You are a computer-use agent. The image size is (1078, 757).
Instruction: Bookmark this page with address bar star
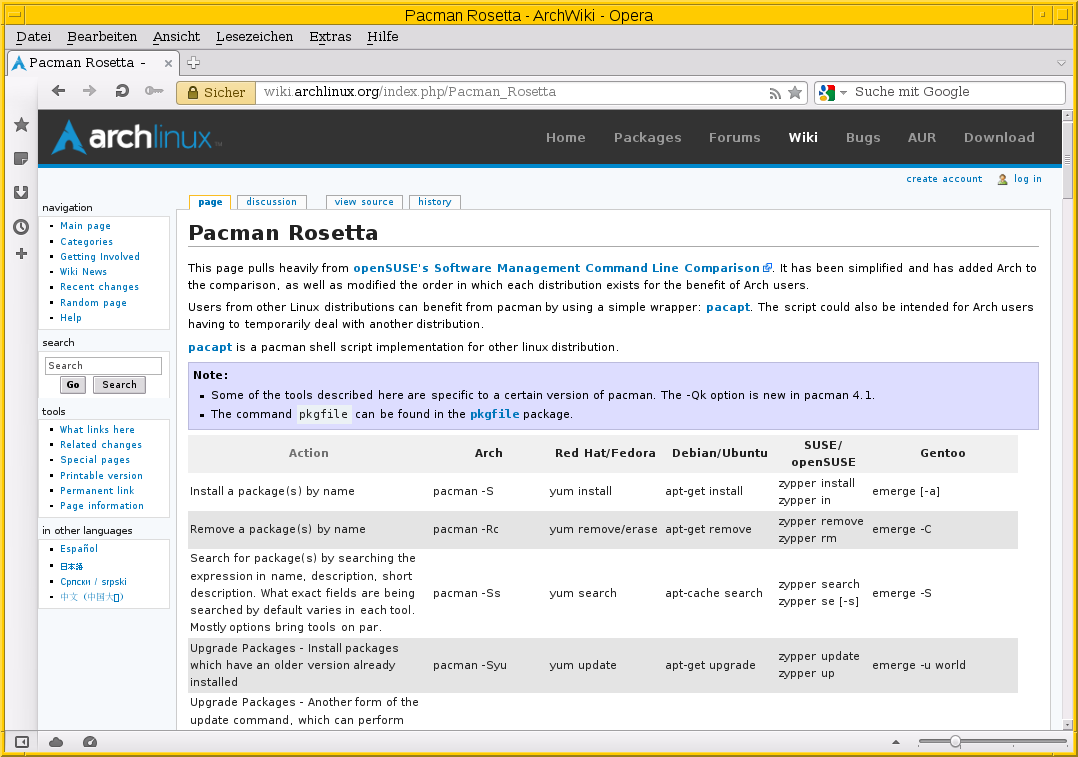(x=795, y=93)
